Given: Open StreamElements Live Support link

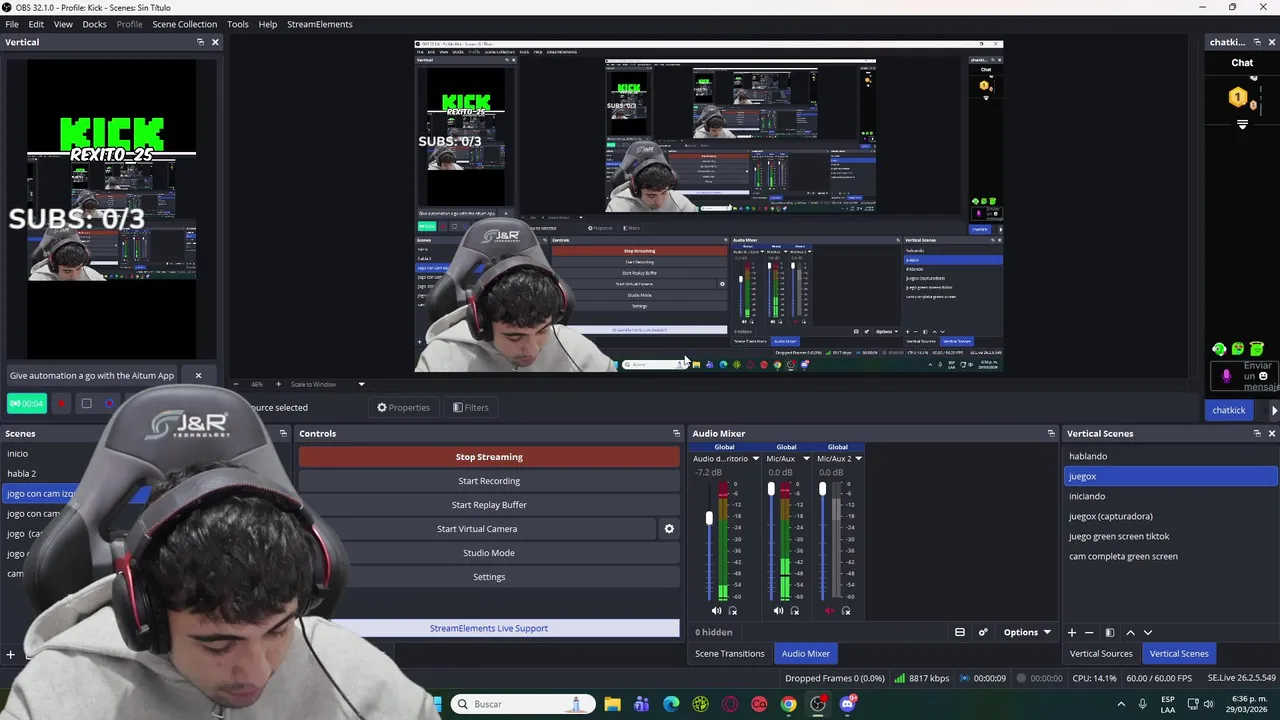Looking at the screenshot, I should [x=489, y=628].
